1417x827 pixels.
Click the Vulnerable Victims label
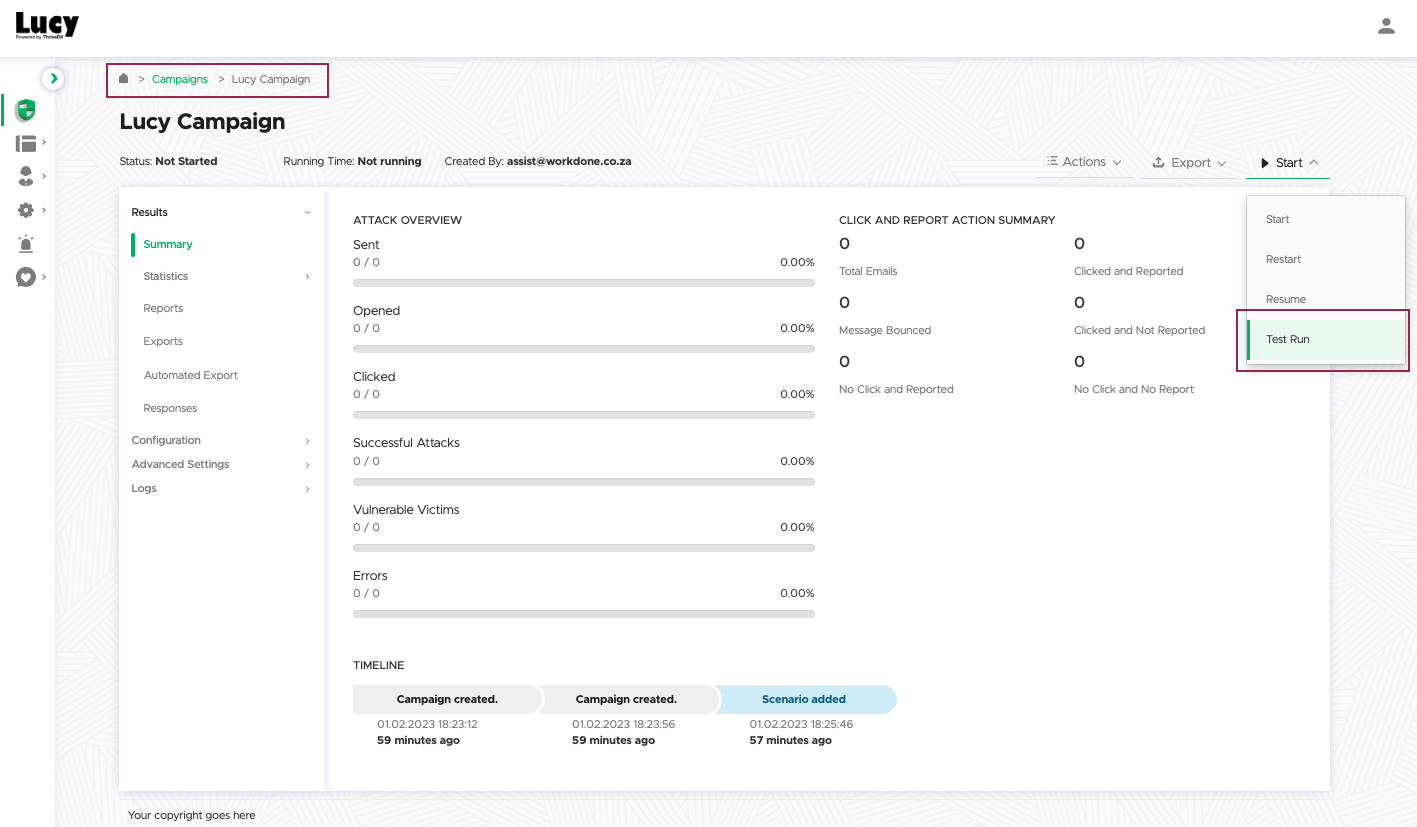[x=406, y=510]
